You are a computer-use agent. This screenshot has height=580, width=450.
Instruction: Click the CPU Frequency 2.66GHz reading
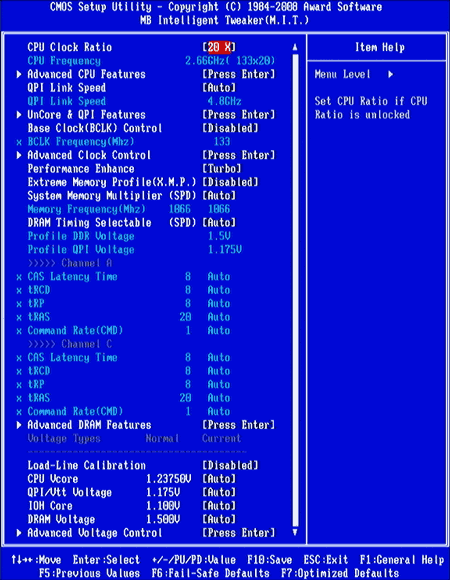(230, 61)
